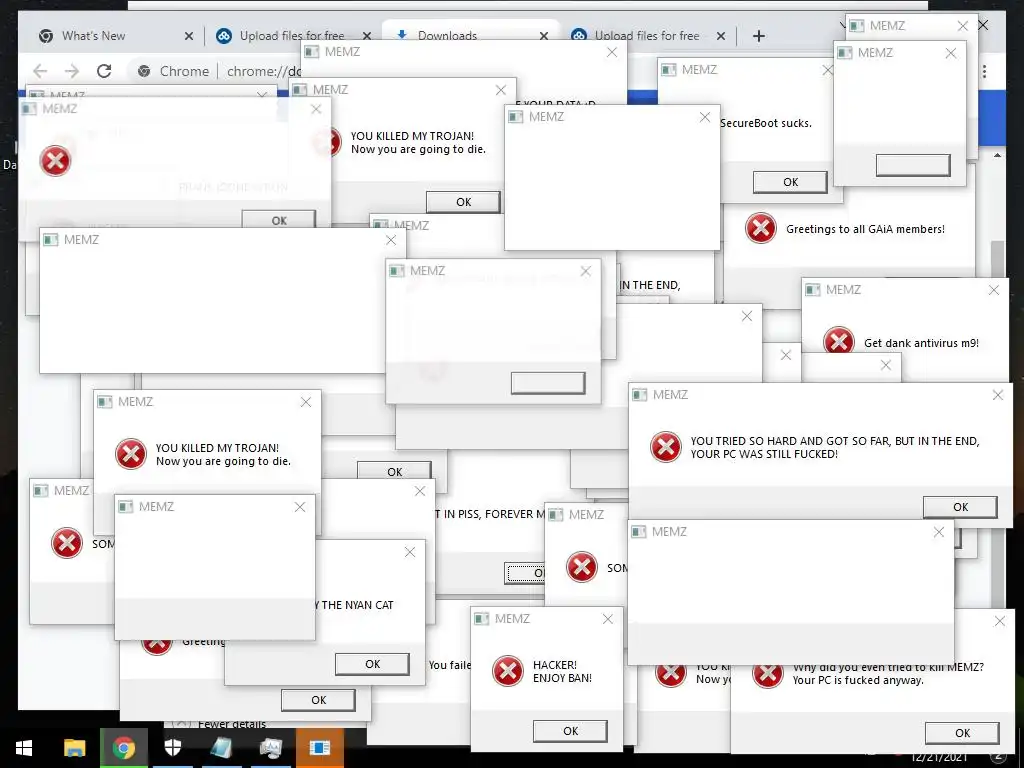The width and height of the screenshot is (1024, 768).
Task: Switch to the Downloads tab
Action: coord(447,36)
